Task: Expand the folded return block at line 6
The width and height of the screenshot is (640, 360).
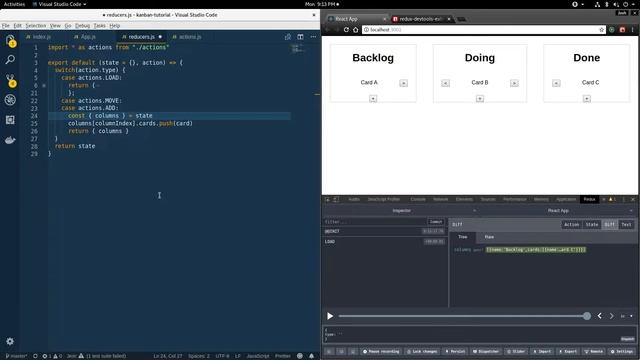Action: pyautogui.click(x=44, y=86)
